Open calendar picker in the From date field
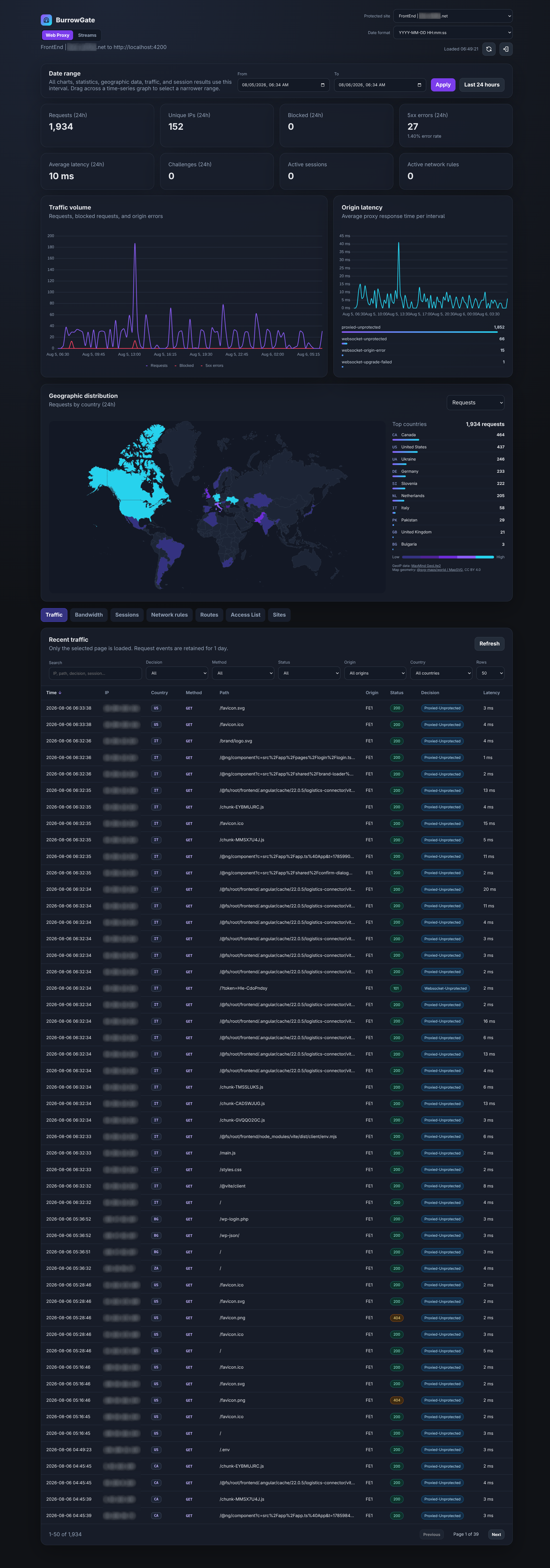Image resolution: width=550 pixels, height=1568 pixels. click(x=322, y=85)
